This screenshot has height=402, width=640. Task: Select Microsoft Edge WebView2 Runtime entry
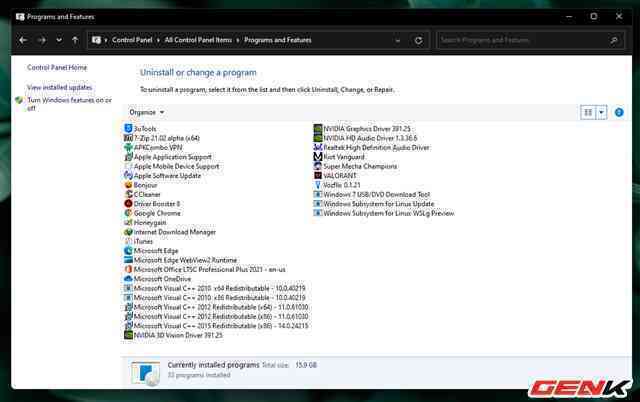pos(180,260)
